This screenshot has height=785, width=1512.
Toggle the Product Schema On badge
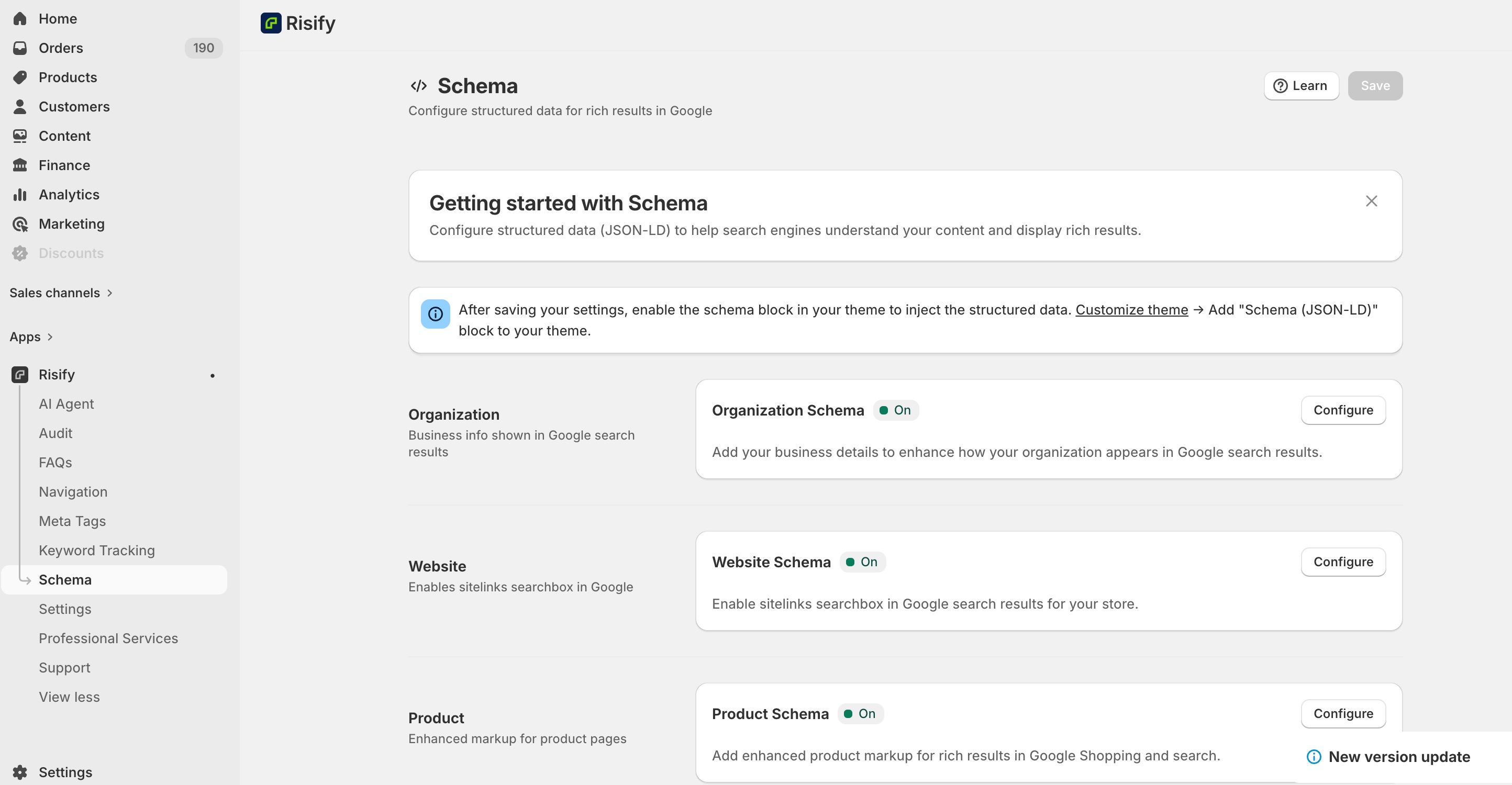pos(861,713)
